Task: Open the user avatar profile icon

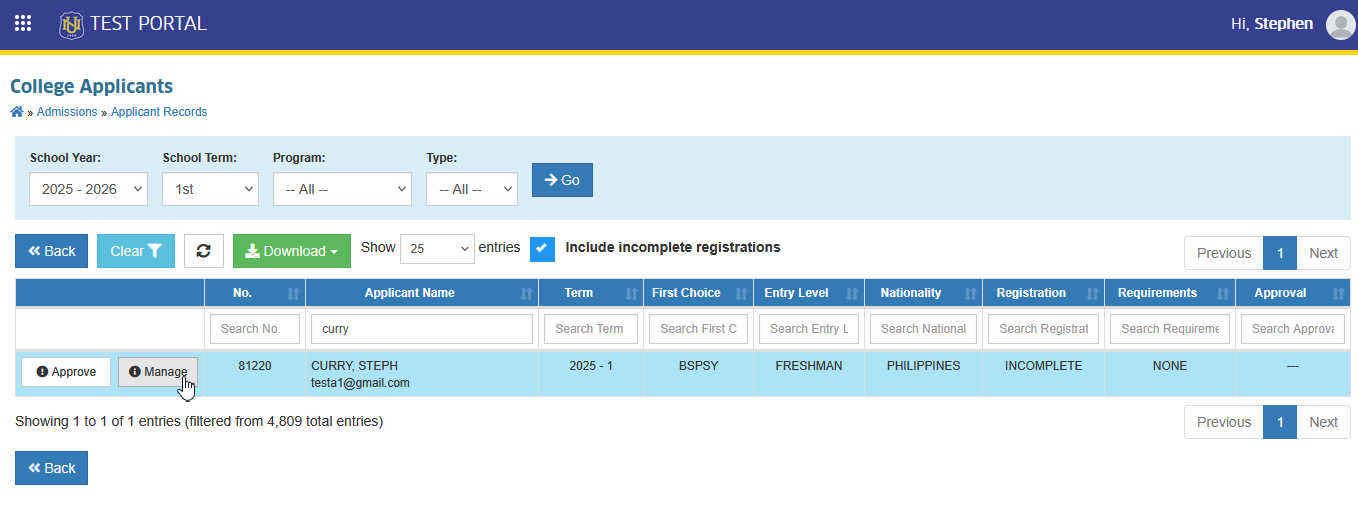Action: tap(1339, 24)
